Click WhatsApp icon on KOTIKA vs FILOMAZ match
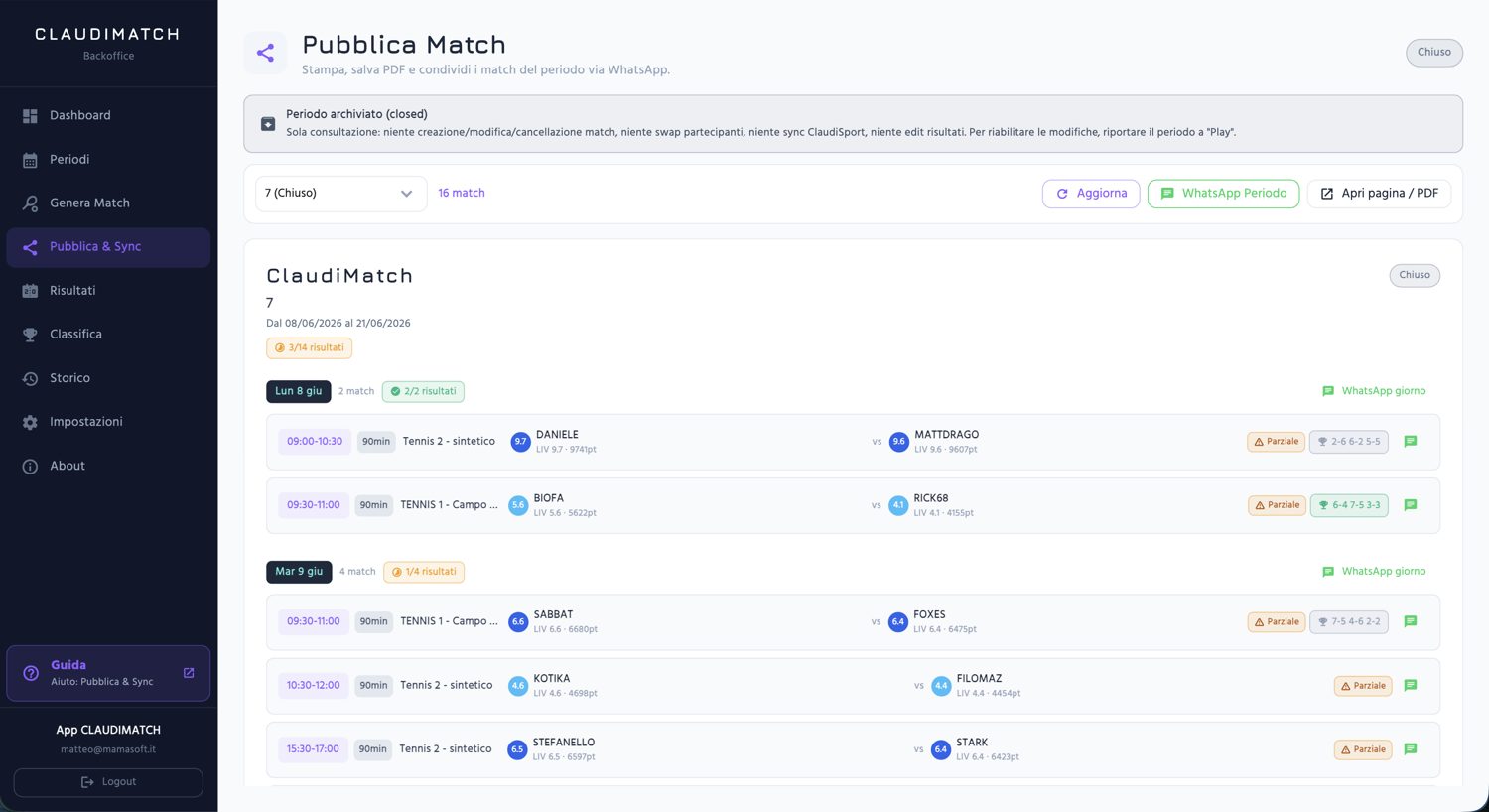The width and height of the screenshot is (1489, 812). pos(1410,686)
